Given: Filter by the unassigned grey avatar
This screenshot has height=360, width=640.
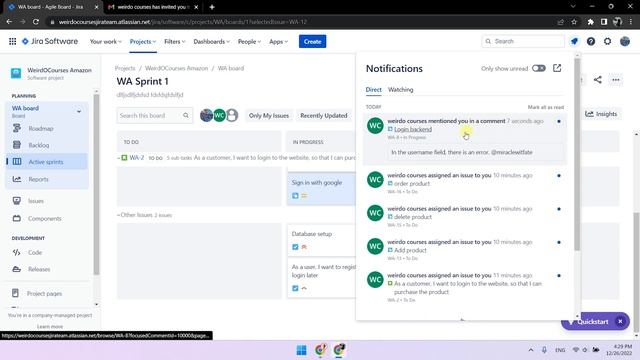Looking at the screenshot, I should (x=232, y=116).
